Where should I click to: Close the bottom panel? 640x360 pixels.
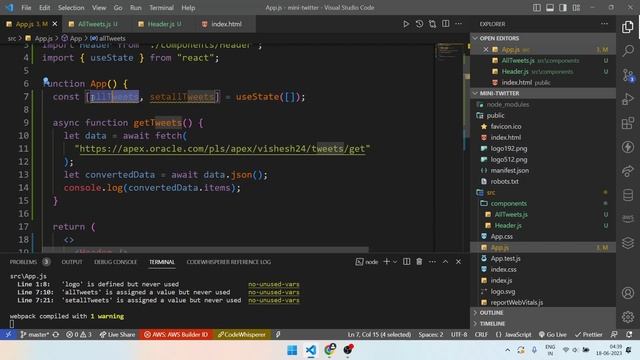pyautogui.click(x=458, y=262)
